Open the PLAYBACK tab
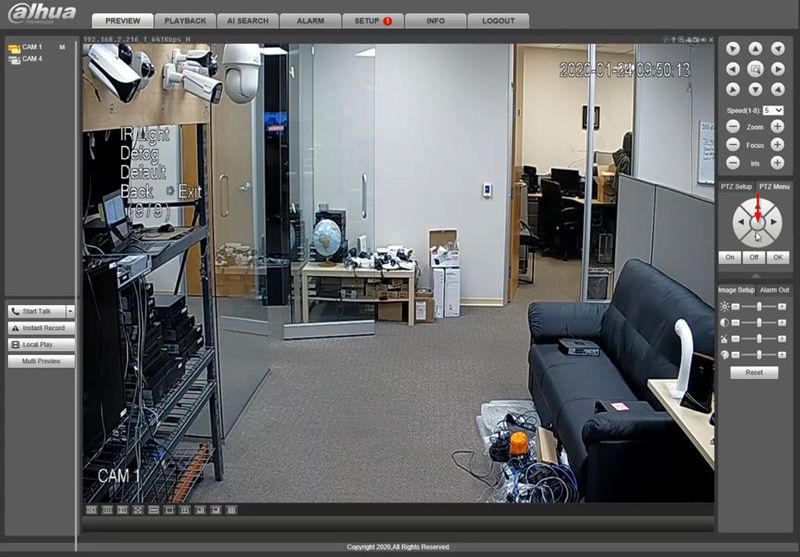Viewport: 800px width, 557px height. pyautogui.click(x=185, y=21)
